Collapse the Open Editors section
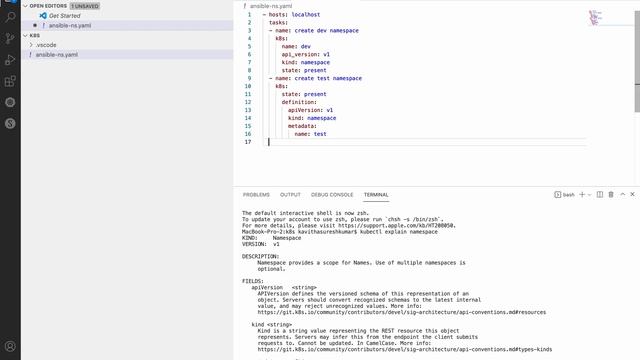The height and width of the screenshot is (360, 640). pyautogui.click(x=26, y=6)
